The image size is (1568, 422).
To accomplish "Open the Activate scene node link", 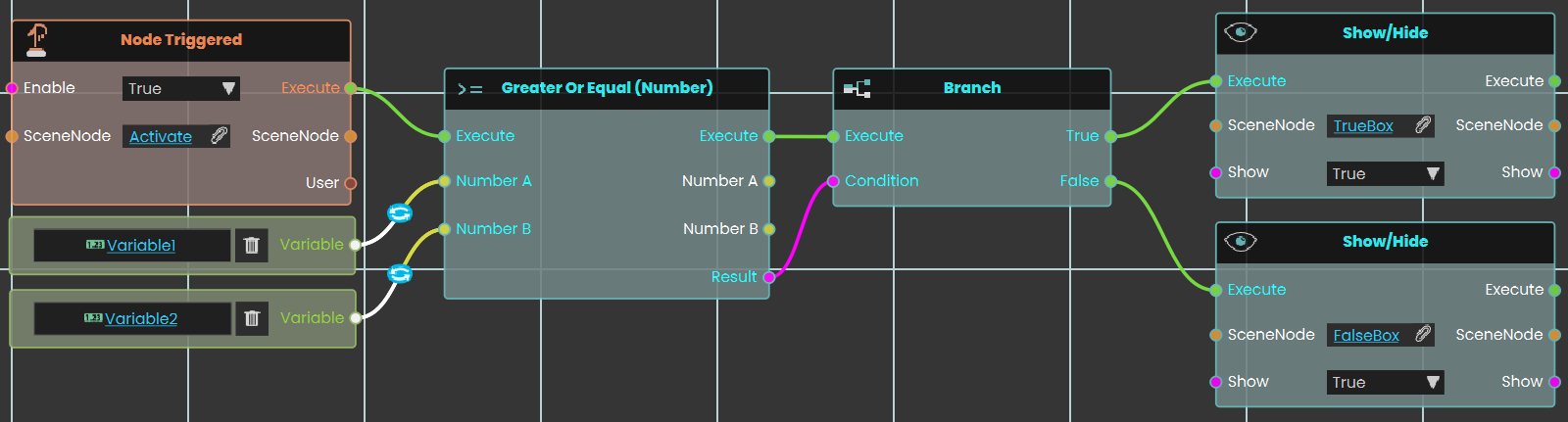I will 161,137.
